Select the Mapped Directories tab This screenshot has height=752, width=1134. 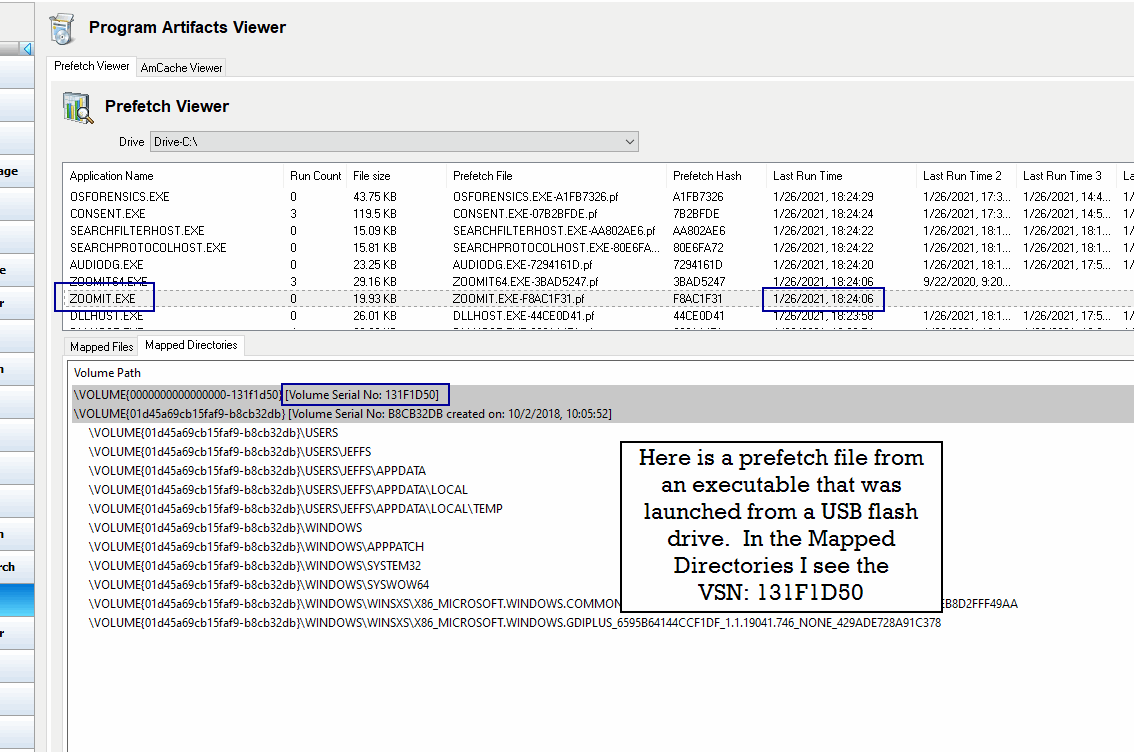191,345
